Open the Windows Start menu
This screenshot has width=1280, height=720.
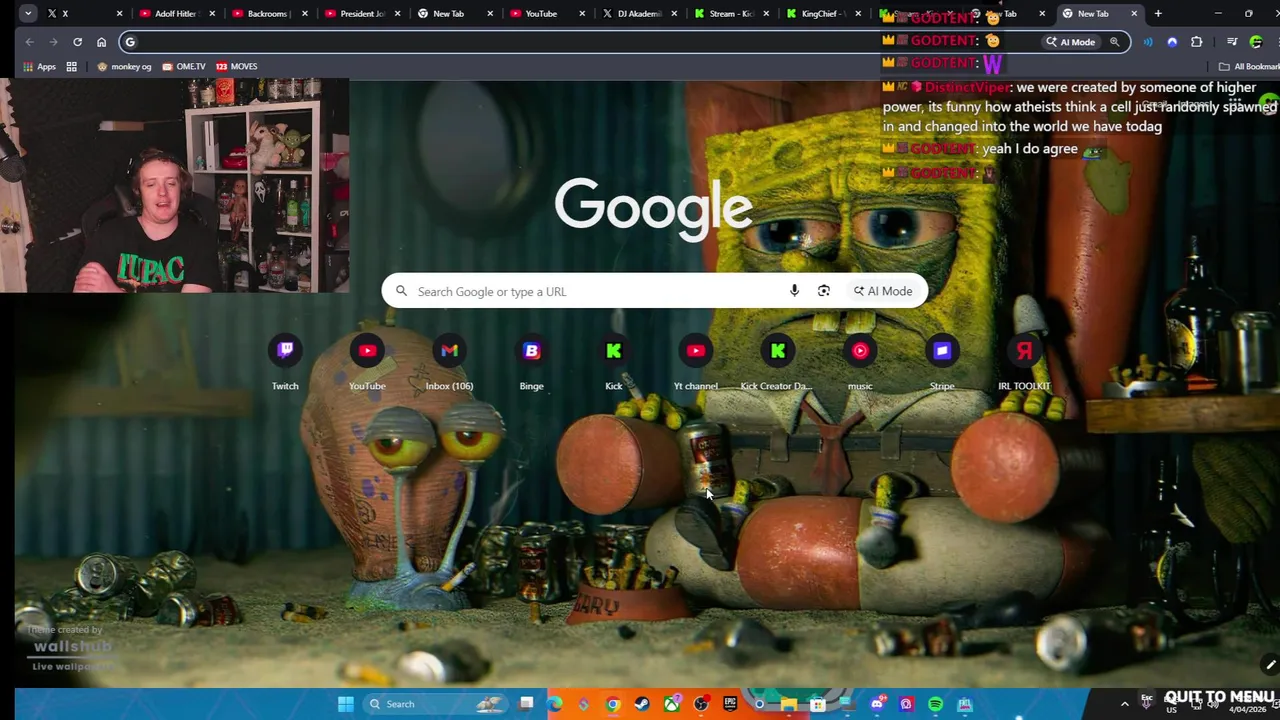point(345,704)
